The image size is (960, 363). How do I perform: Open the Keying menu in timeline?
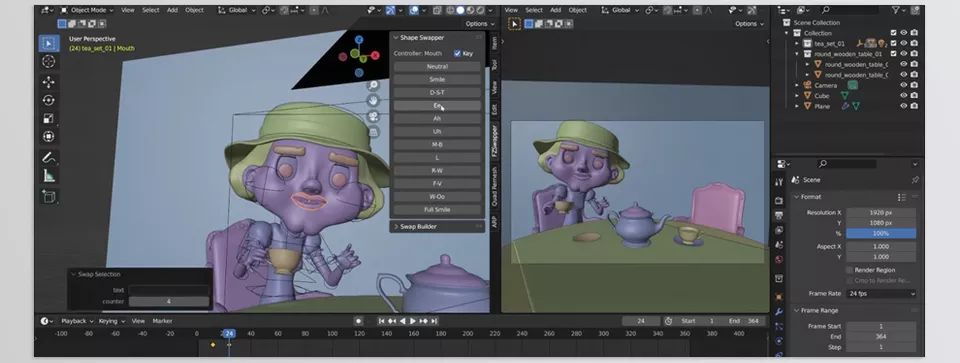(111, 321)
